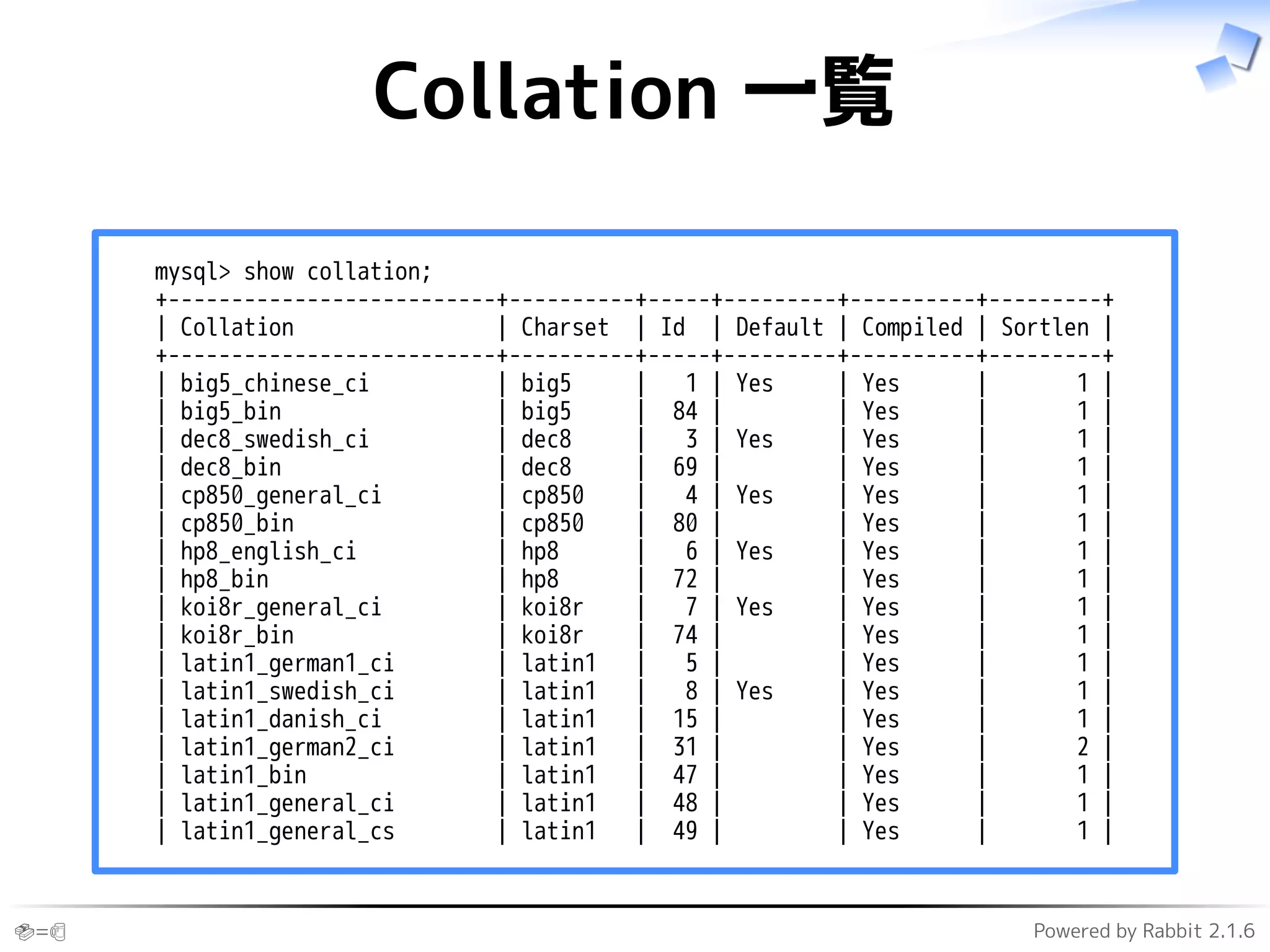This screenshot has height=952, width=1270.
Task: Select the latin1_danish_ci collation name
Action: click(x=281, y=720)
